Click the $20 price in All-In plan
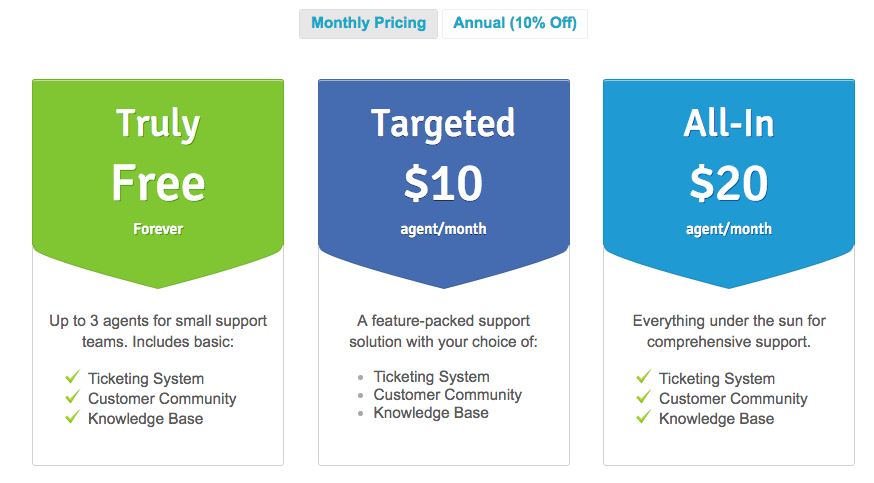The image size is (874, 483). 728,183
